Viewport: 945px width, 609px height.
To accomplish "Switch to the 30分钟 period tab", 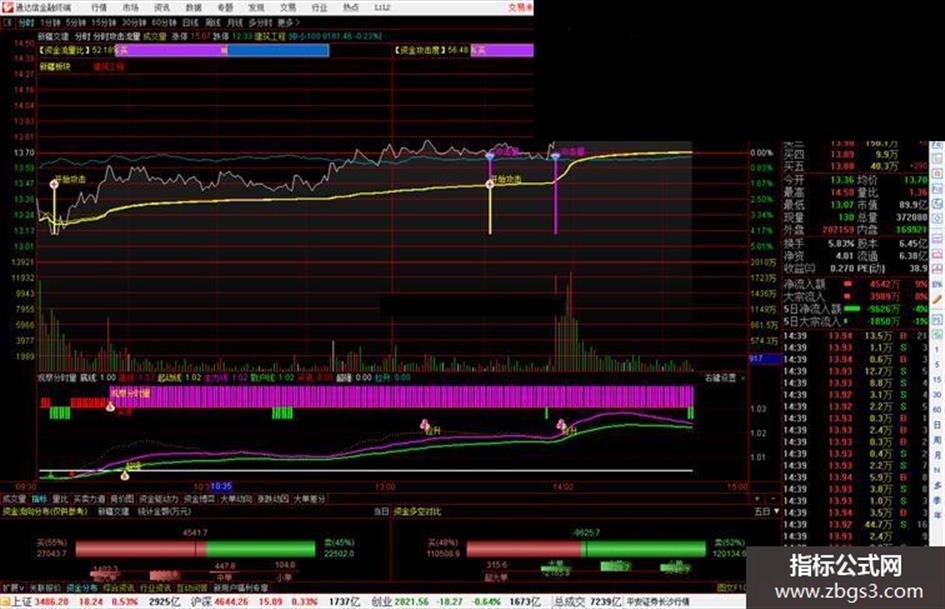I will click(x=134, y=22).
